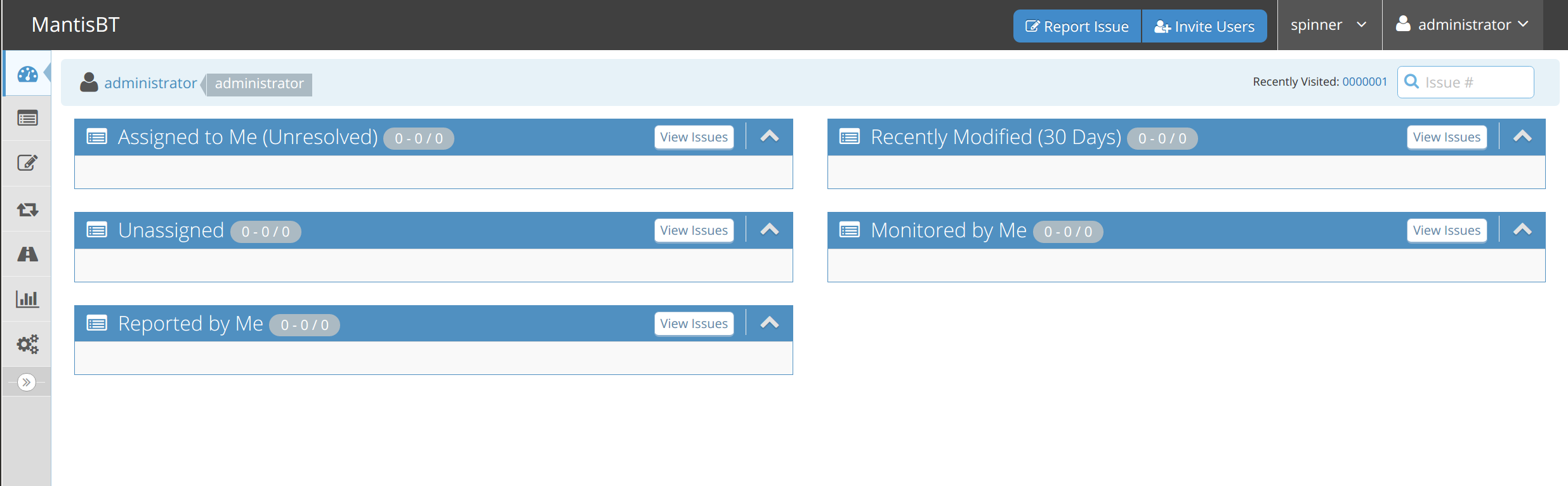Open recently visited issue 0000001
Screen dimensions: 1568x486
(1364, 82)
